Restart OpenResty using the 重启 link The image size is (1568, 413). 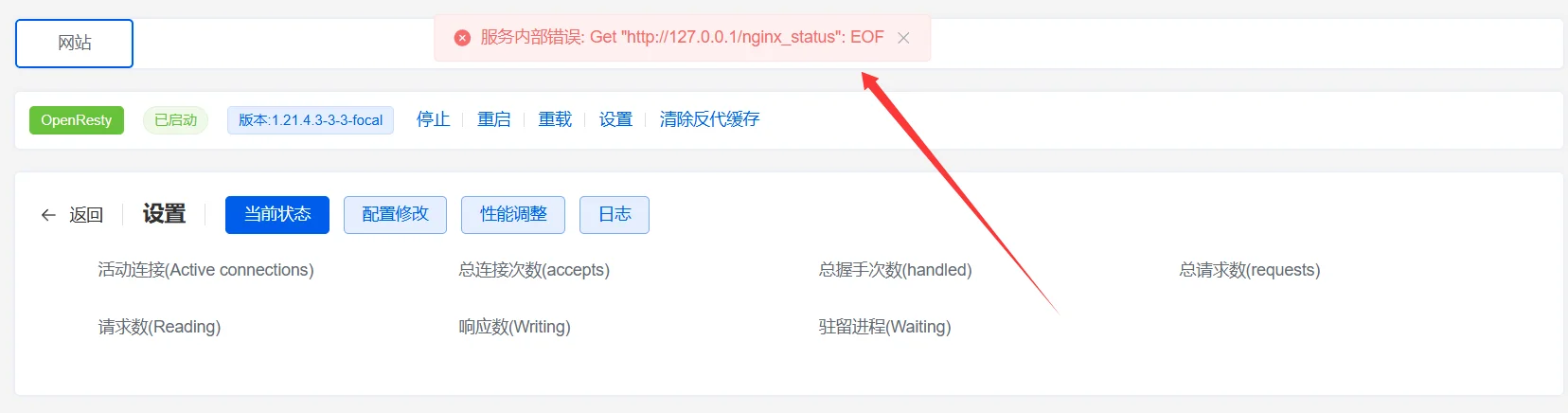pos(494,119)
